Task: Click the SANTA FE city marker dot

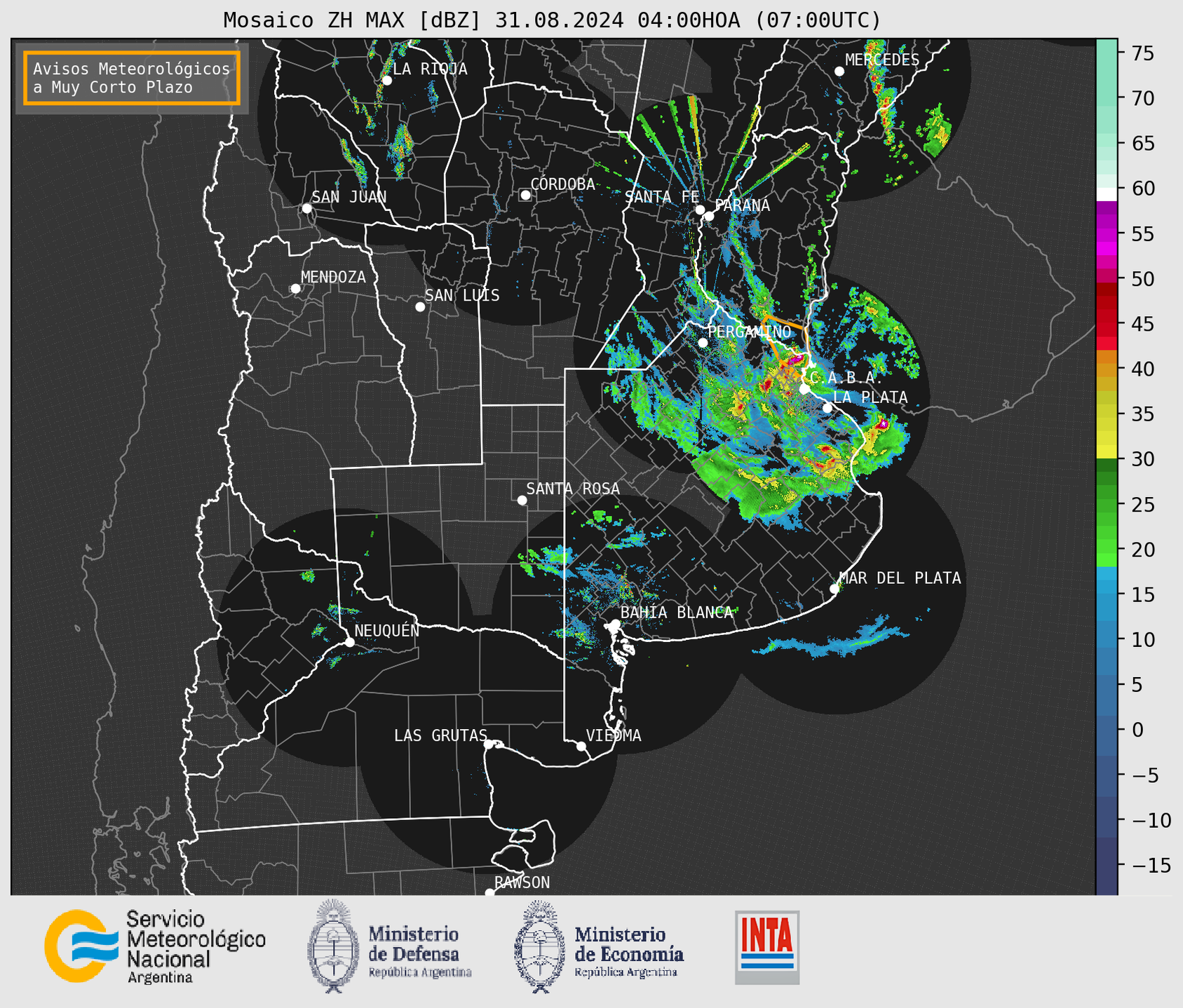Action: [700, 210]
